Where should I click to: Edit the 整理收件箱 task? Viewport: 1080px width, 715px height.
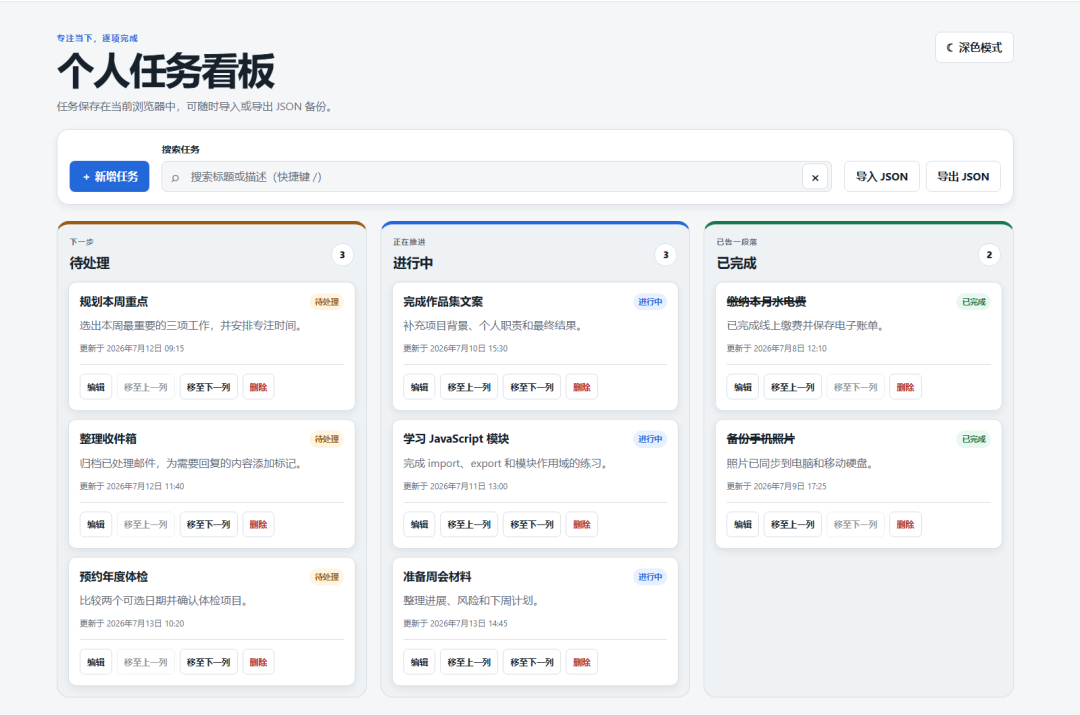(96, 524)
